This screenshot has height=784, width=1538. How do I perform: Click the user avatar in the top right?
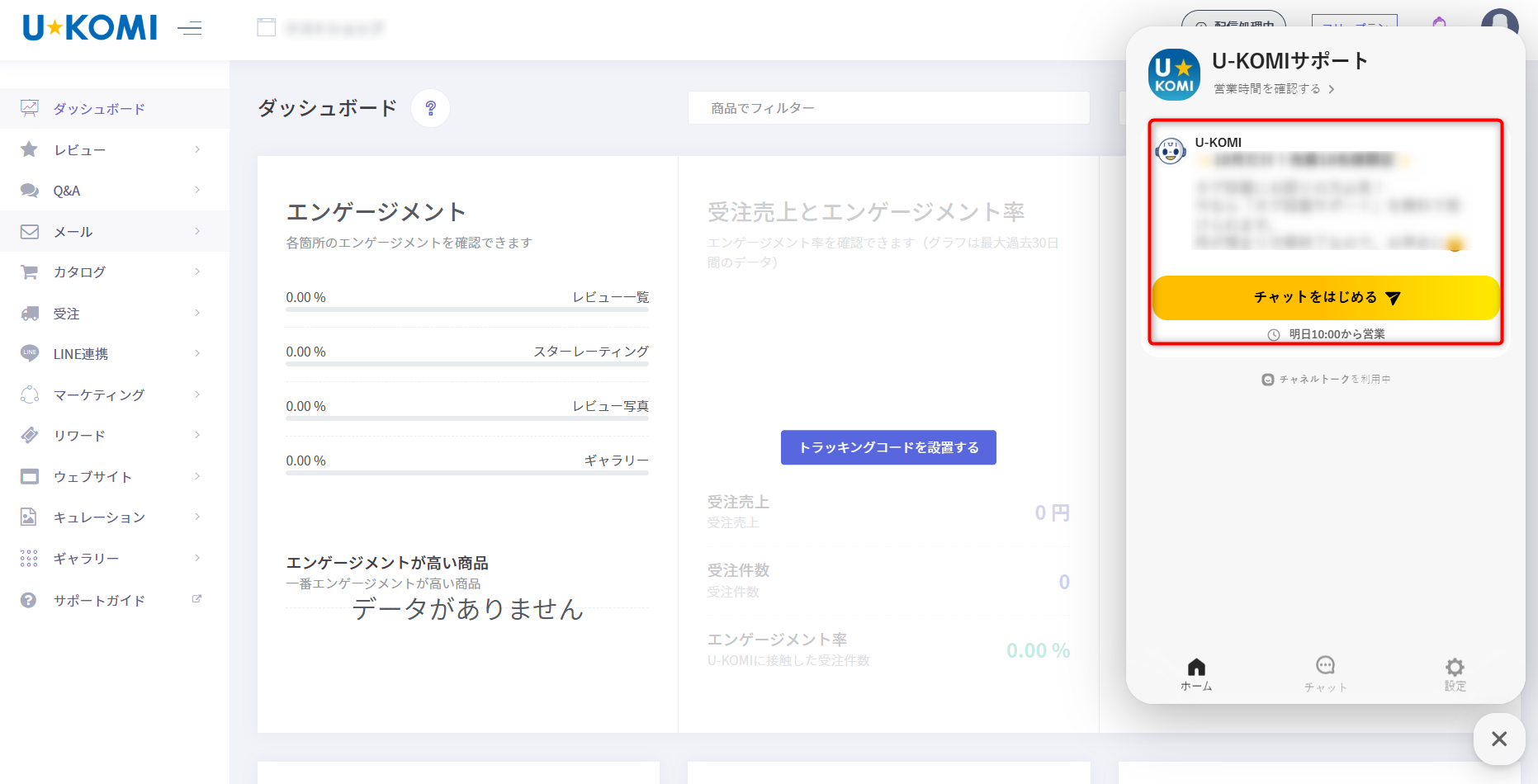click(1499, 21)
